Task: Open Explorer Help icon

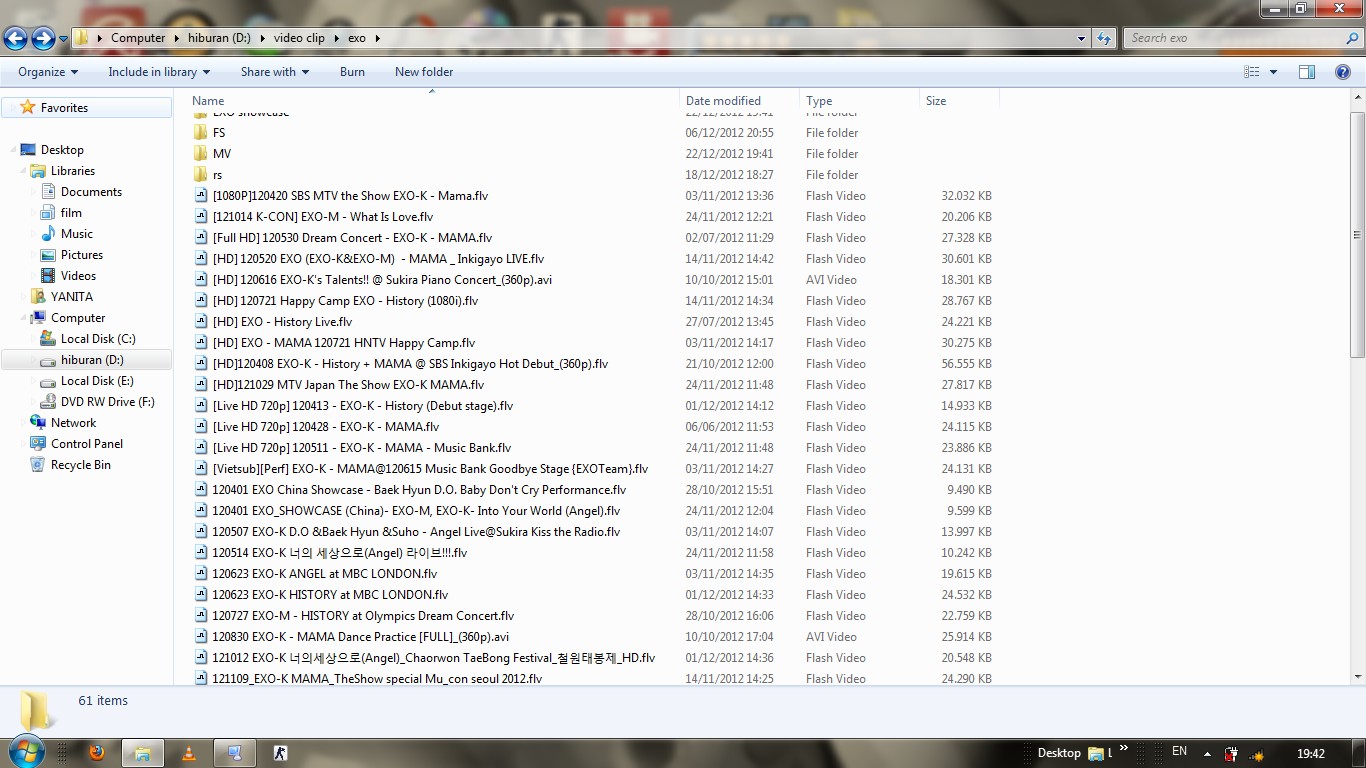Action: pos(1343,72)
